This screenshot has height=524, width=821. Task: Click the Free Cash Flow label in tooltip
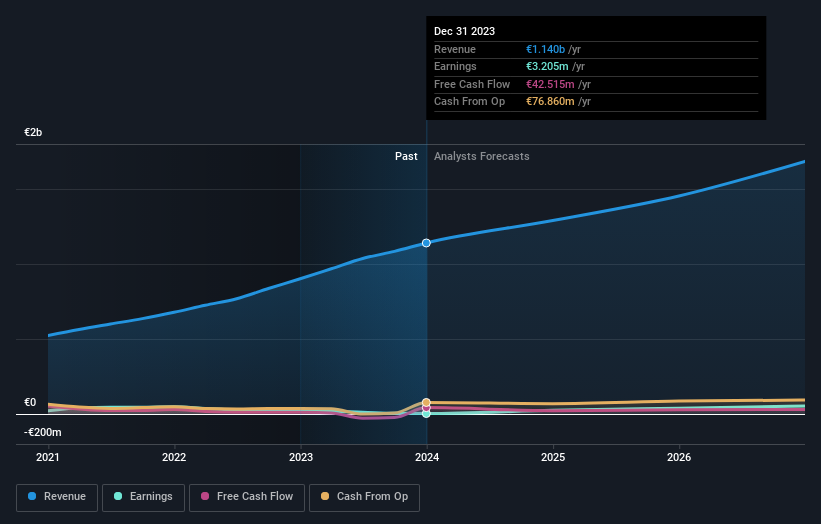472,84
